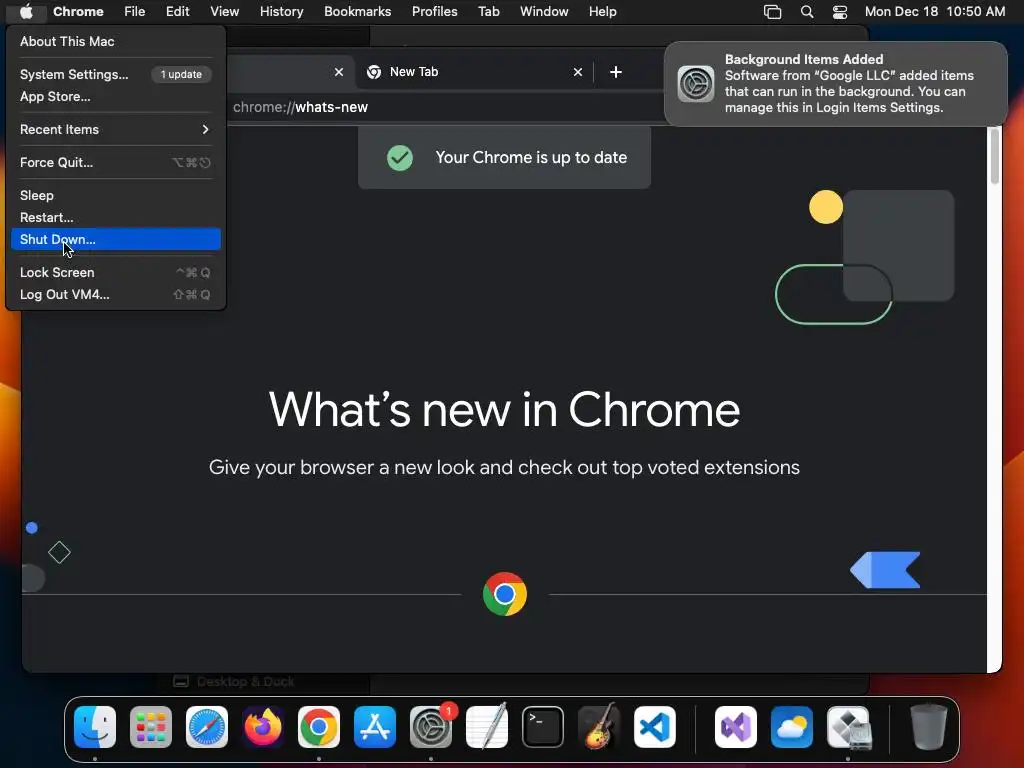Click "Your Chrome is up to date" text
The width and height of the screenshot is (1024, 768).
coord(531,157)
